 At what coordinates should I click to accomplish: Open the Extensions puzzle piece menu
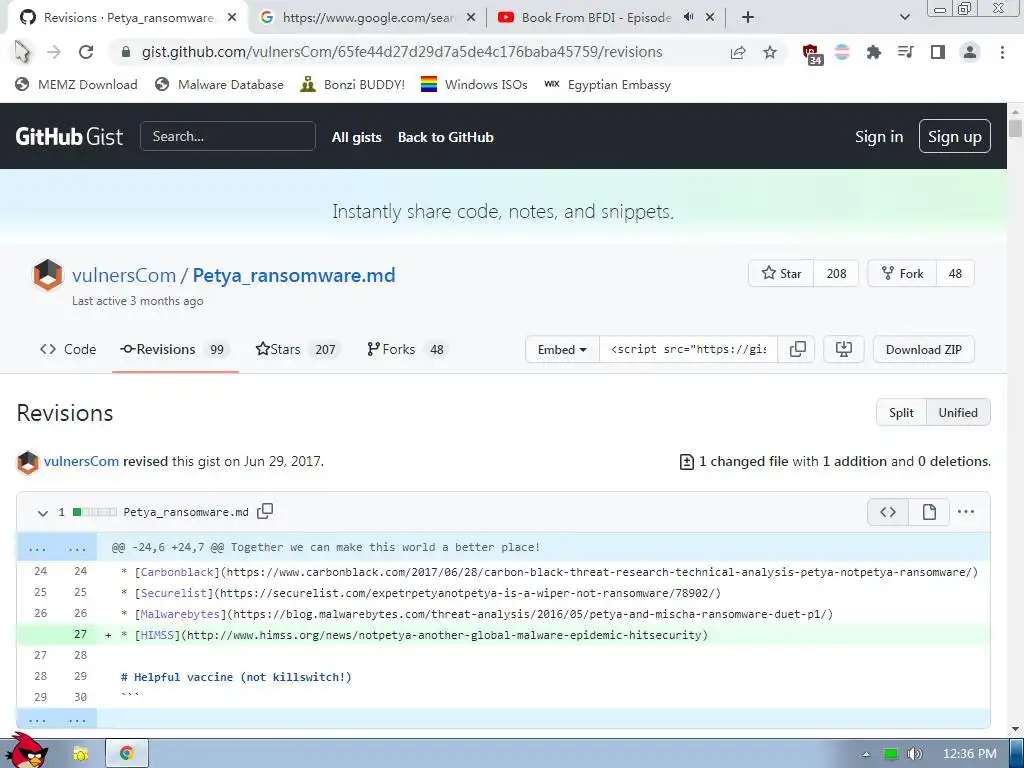click(874, 52)
